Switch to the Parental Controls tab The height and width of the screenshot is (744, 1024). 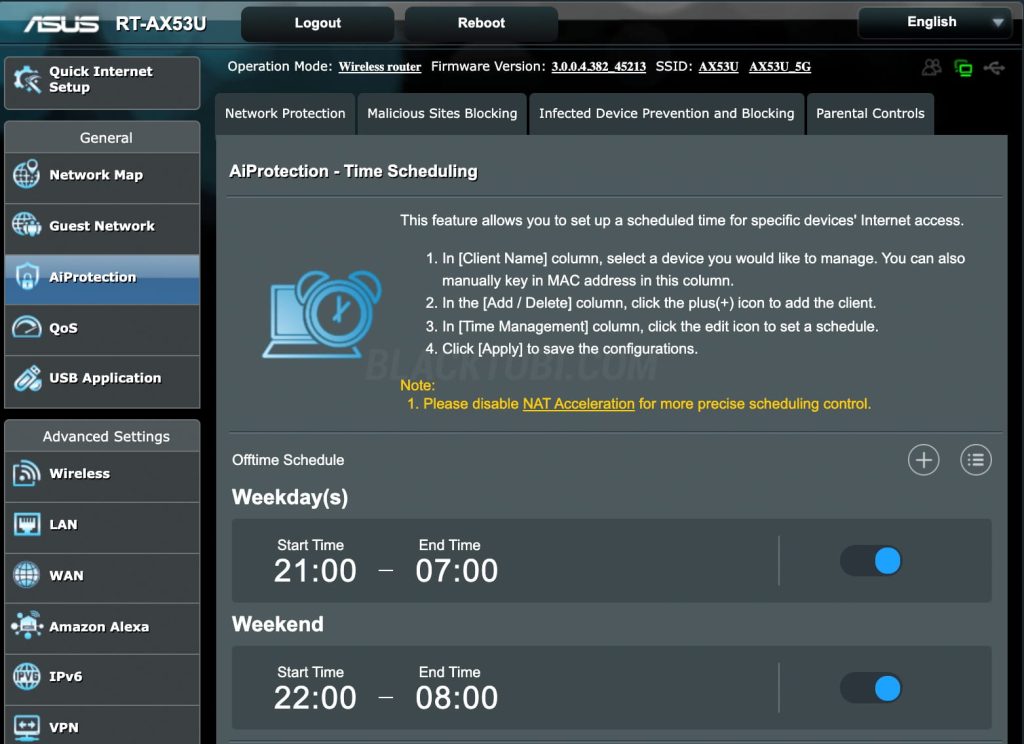point(870,114)
